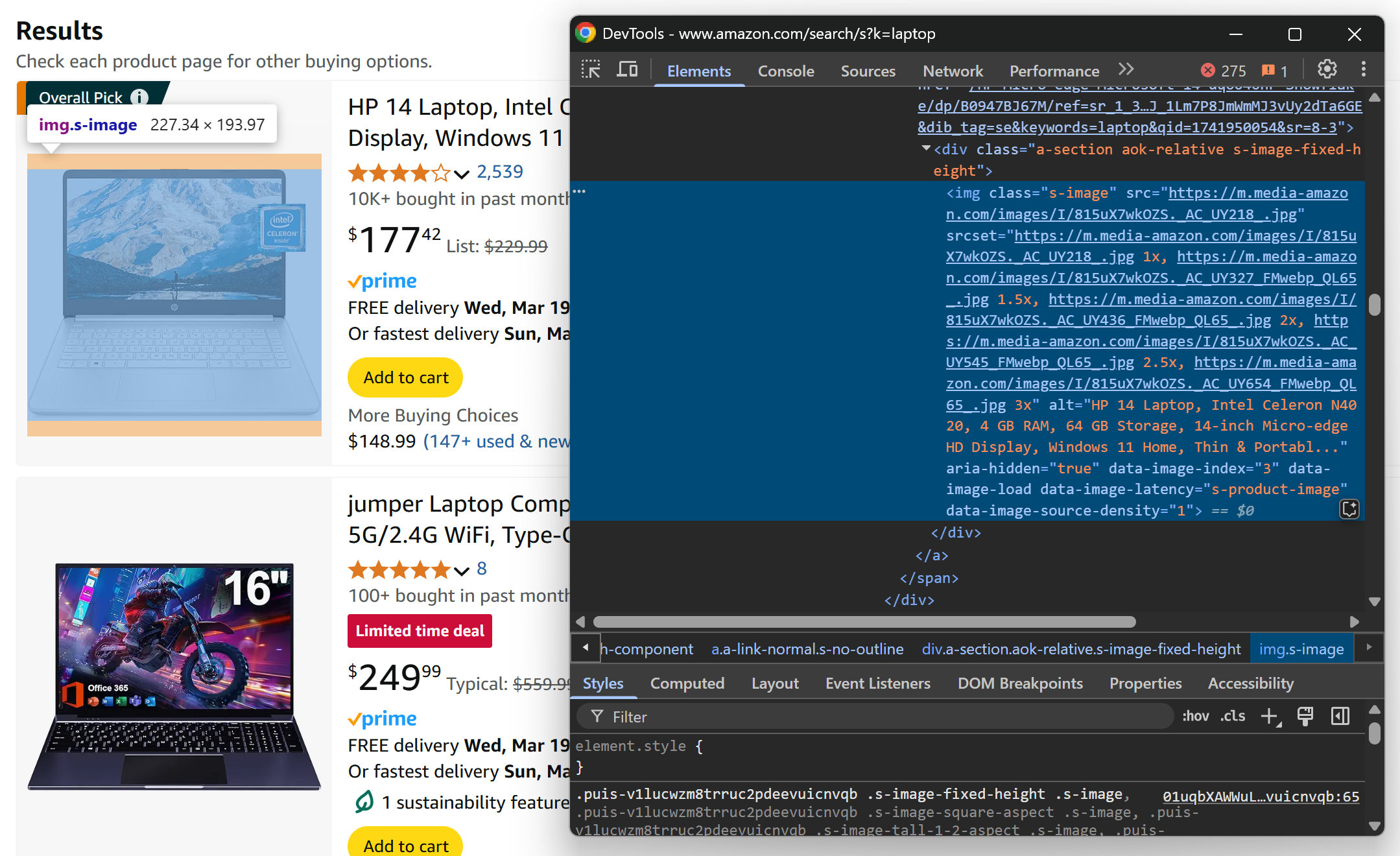Open the Event Listeners pane tab
Image resolution: width=1400 pixels, height=856 pixels.
[878, 684]
